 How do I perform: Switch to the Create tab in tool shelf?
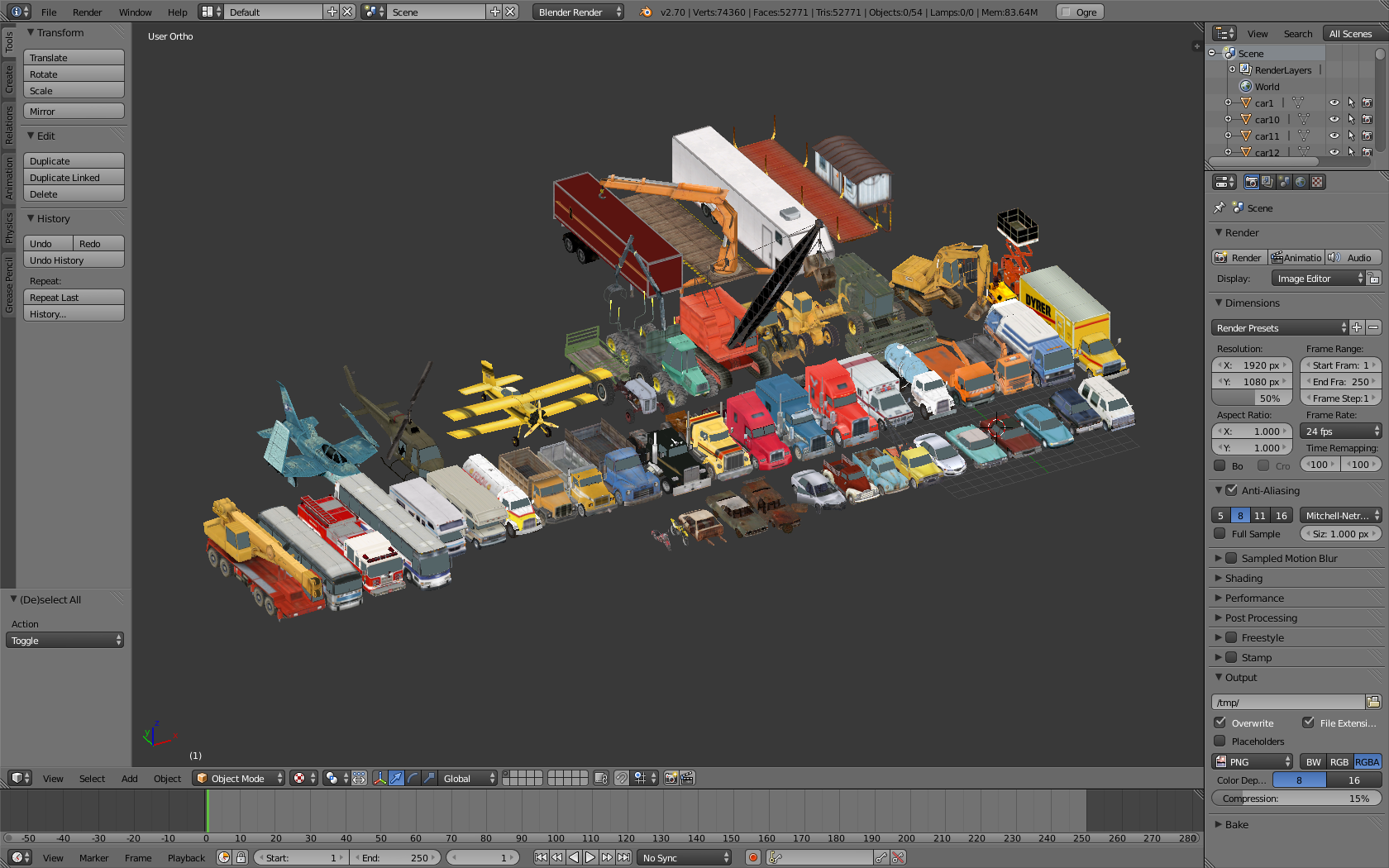tap(9, 79)
